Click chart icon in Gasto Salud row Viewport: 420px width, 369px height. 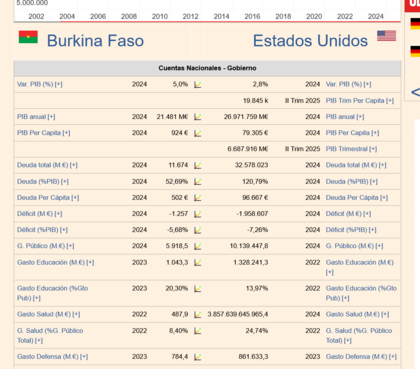[x=198, y=314]
